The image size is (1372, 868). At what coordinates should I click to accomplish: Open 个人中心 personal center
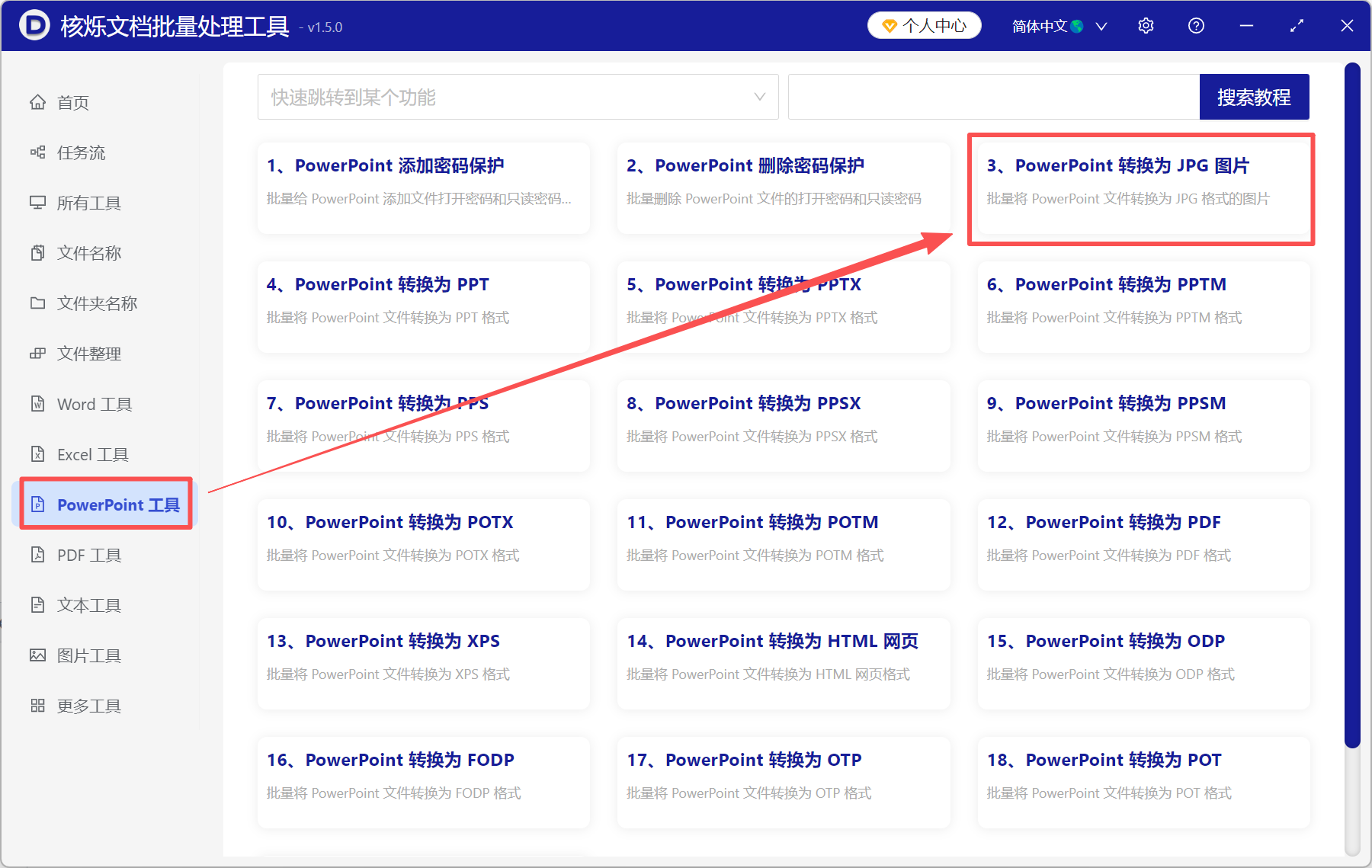tap(923, 25)
